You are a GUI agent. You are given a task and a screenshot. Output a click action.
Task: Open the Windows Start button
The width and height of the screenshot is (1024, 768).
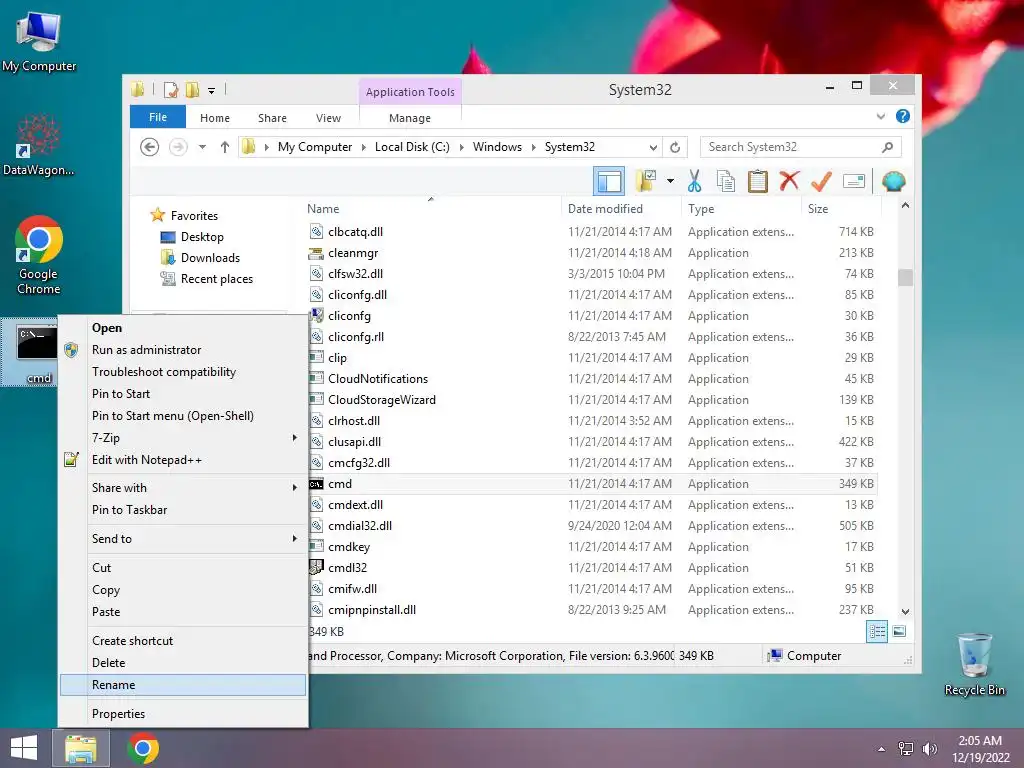click(x=24, y=748)
